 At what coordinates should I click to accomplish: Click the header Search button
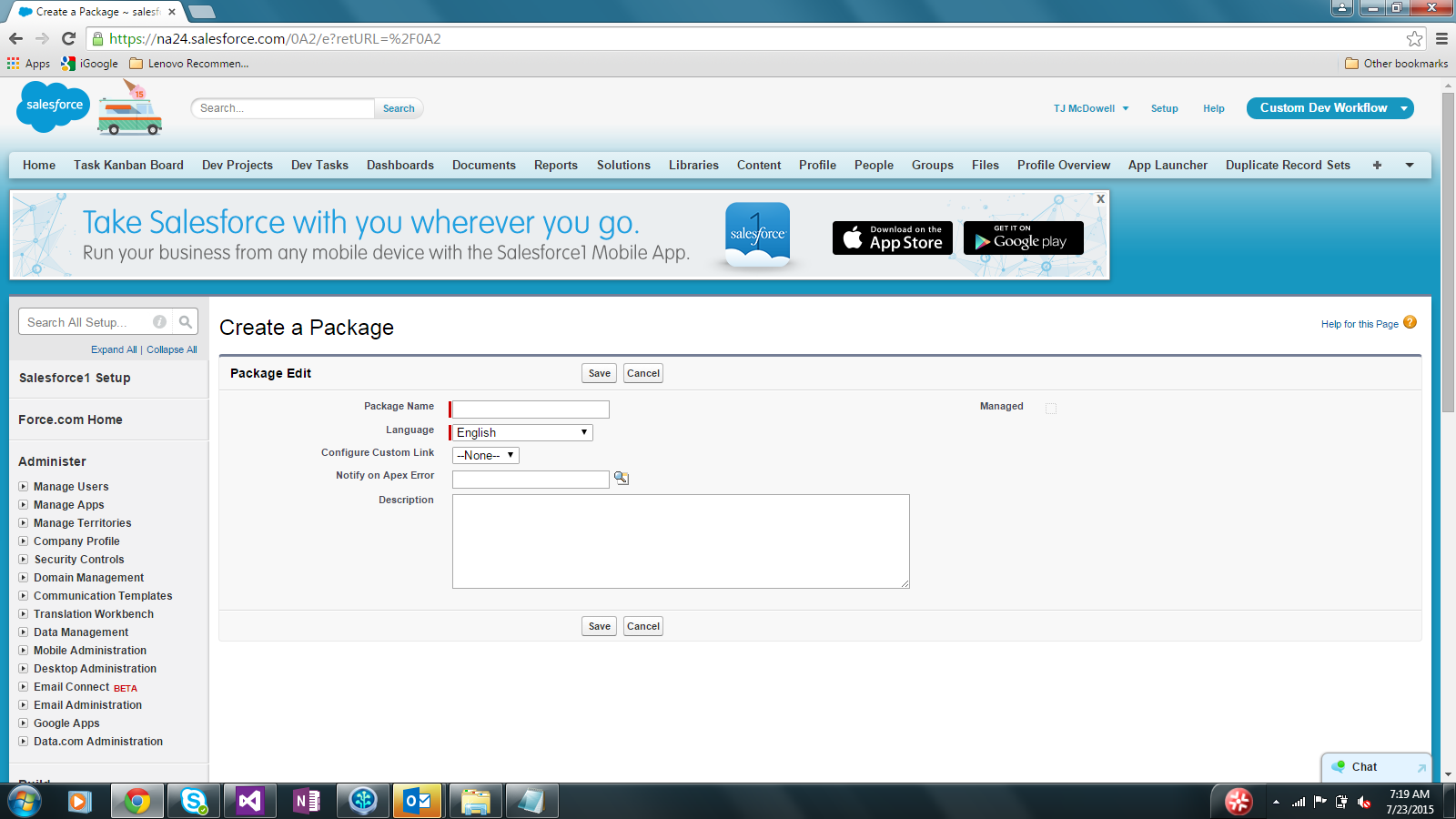(x=399, y=108)
